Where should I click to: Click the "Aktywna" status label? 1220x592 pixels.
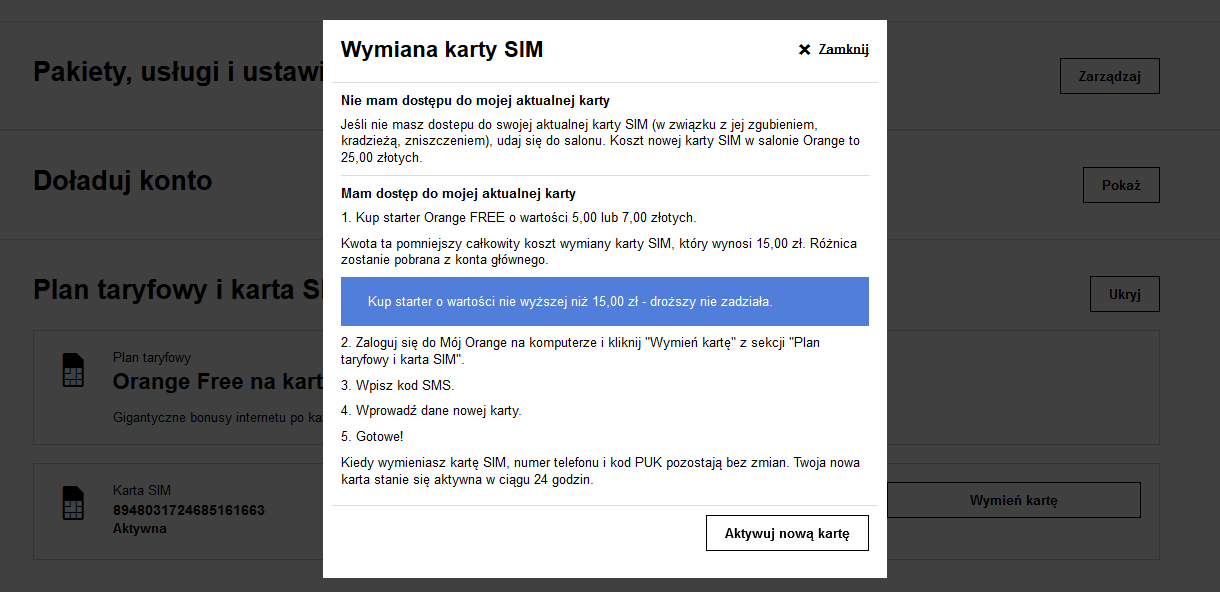(x=138, y=528)
